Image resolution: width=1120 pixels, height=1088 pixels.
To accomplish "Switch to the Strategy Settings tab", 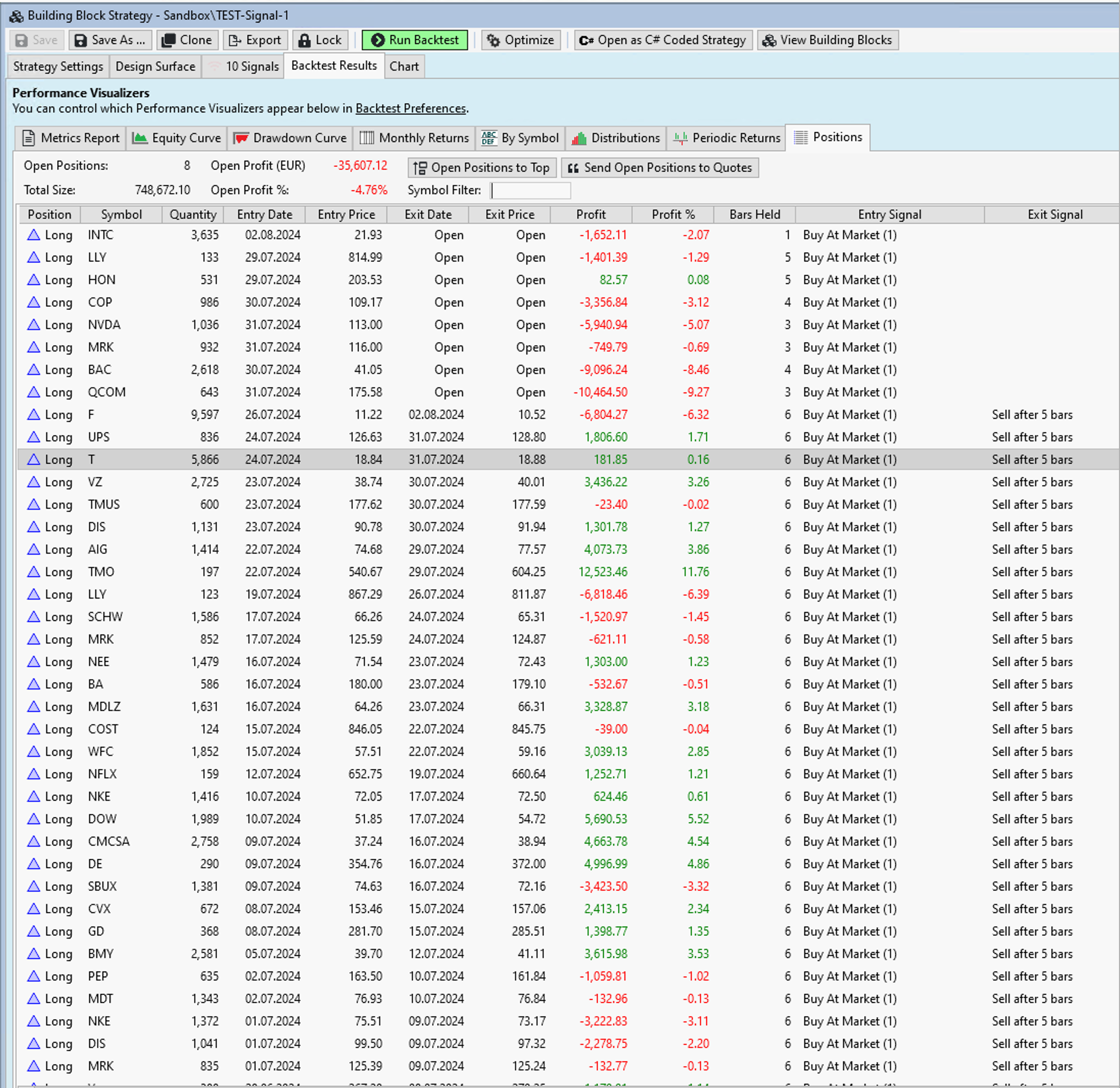I will point(58,66).
